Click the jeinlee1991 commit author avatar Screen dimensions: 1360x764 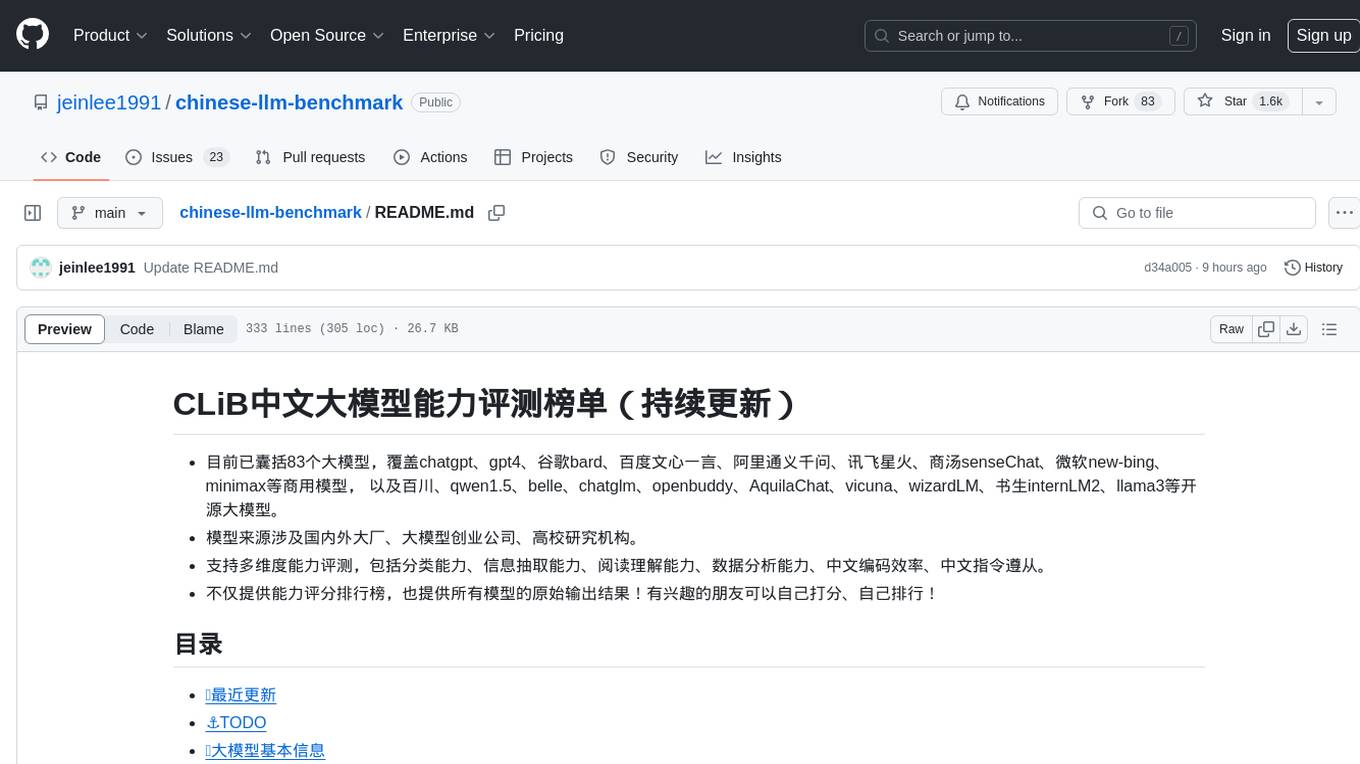41,268
